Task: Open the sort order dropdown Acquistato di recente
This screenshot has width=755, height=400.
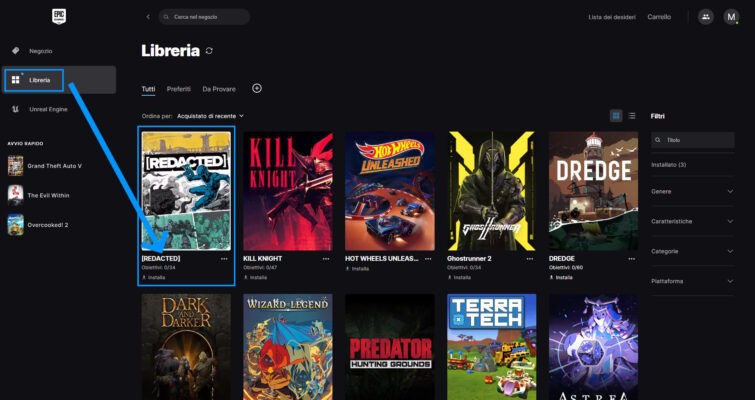Action: point(210,116)
